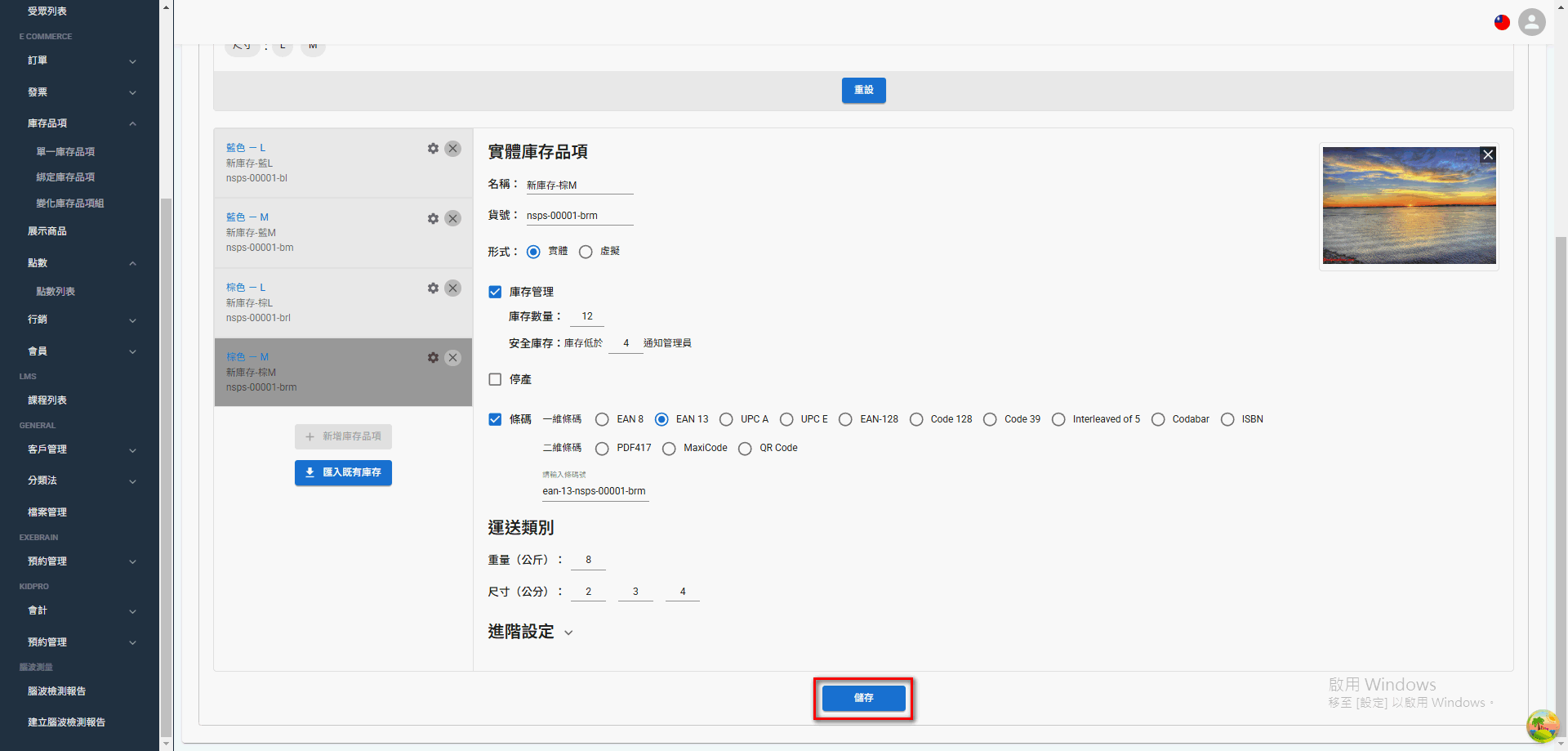
Task: Choose UPC E barcode type
Action: [786, 419]
